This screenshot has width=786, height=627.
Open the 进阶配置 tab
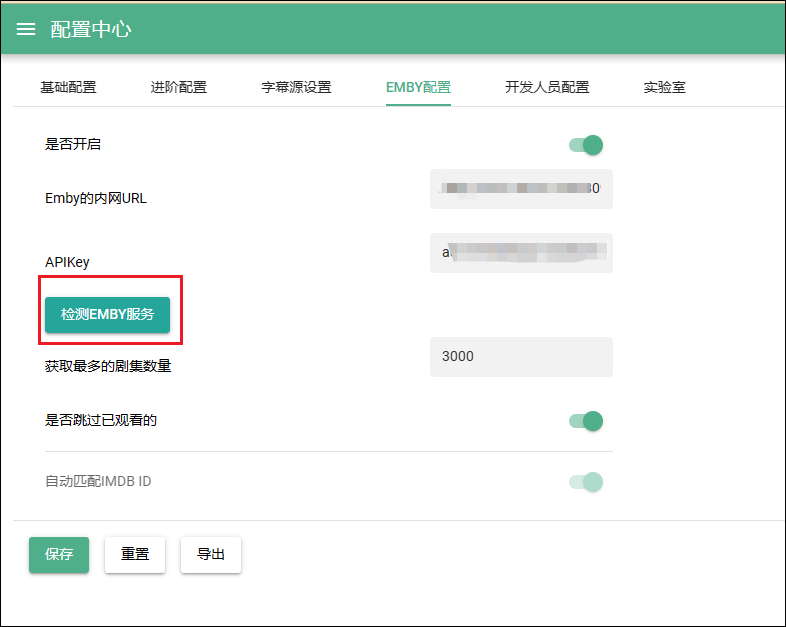178,87
